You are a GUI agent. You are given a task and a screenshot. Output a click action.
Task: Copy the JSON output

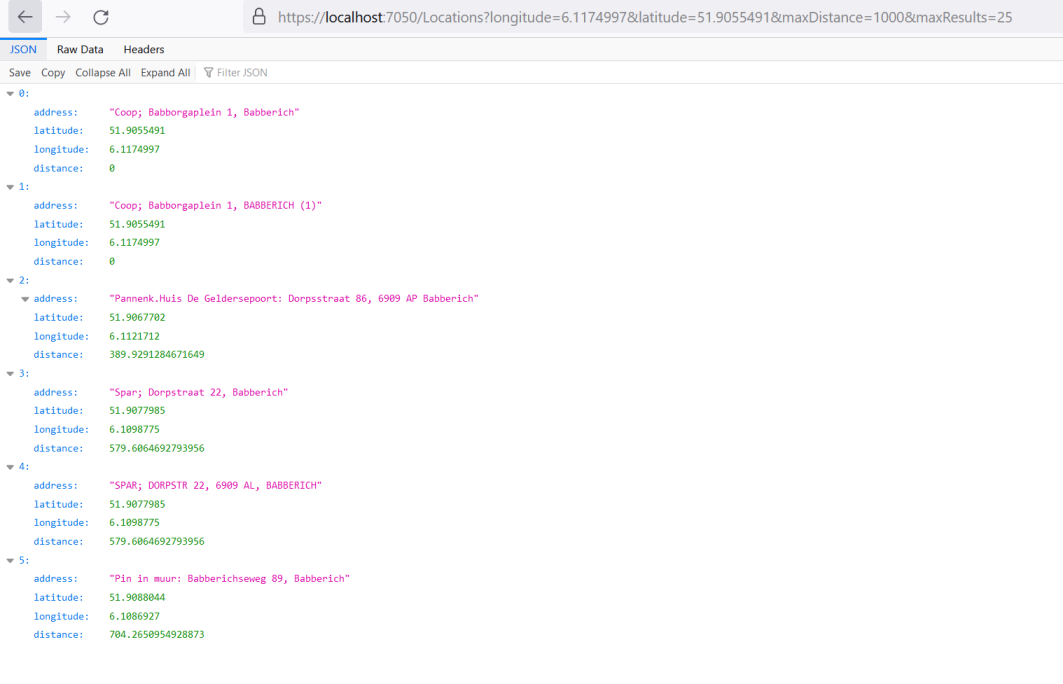click(53, 73)
